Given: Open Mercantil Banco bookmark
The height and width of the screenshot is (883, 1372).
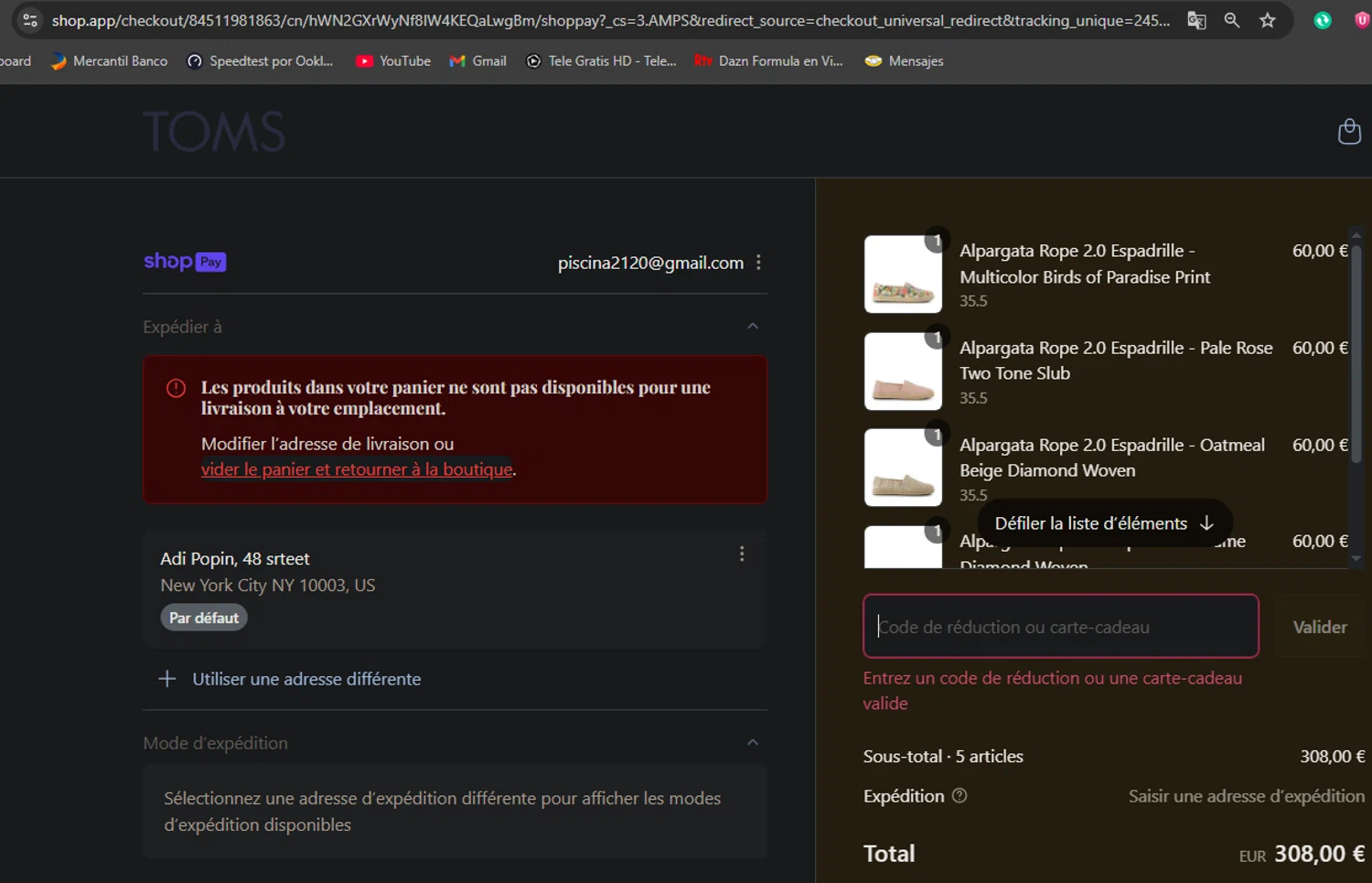Looking at the screenshot, I should [109, 61].
